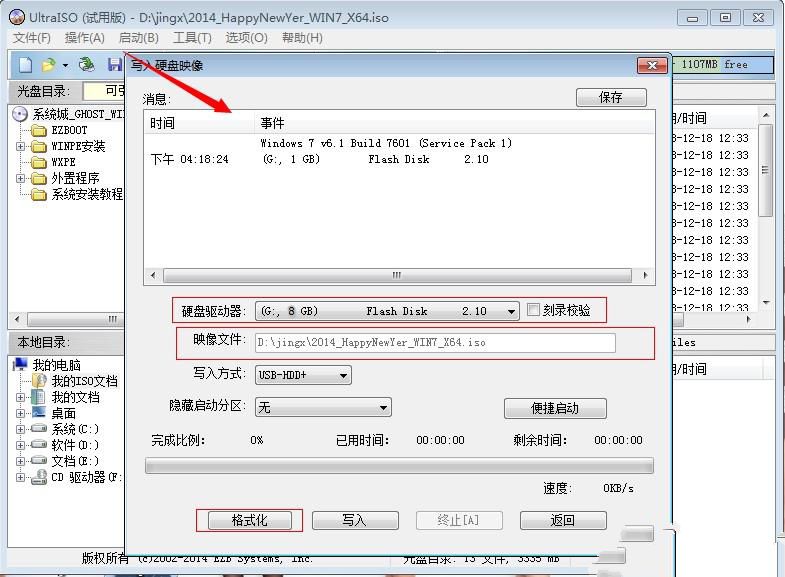The height and width of the screenshot is (577, 785).
Task: Click the 映像文件 path input field
Action: [435, 343]
